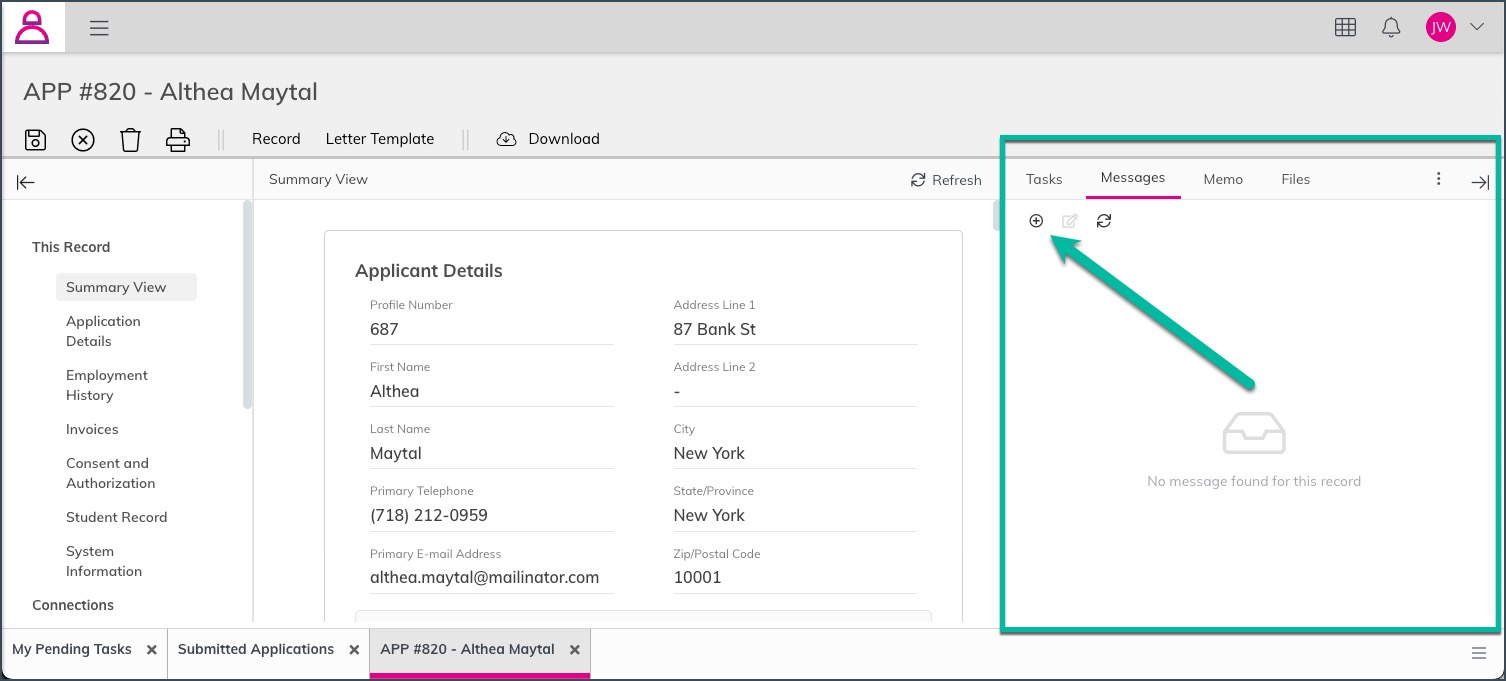
Task: Add a new message with plus icon
Action: click(x=1036, y=221)
